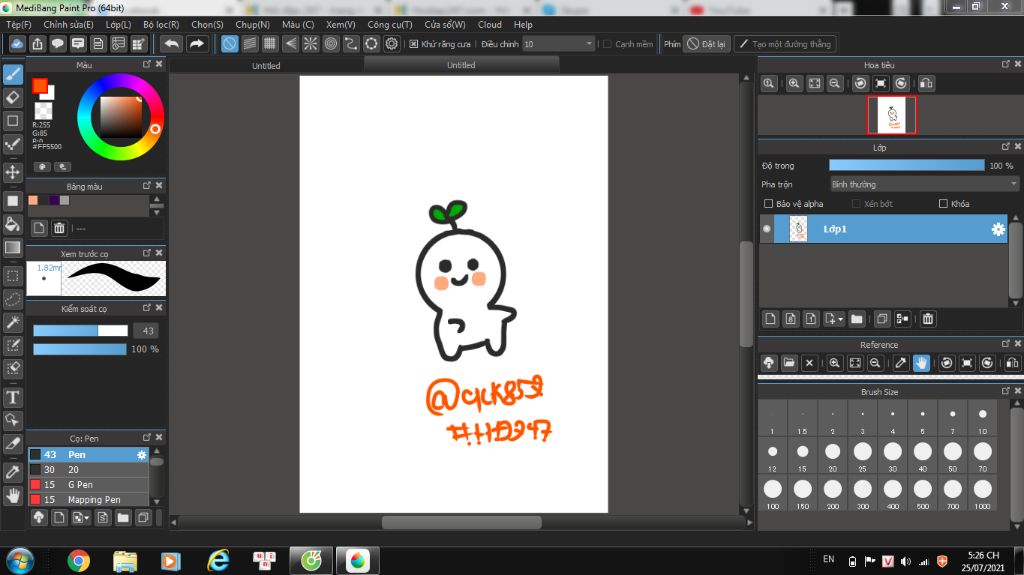Click the Undo arrow in toolbar
Viewport: 1024px width, 575px height.
(x=171, y=44)
